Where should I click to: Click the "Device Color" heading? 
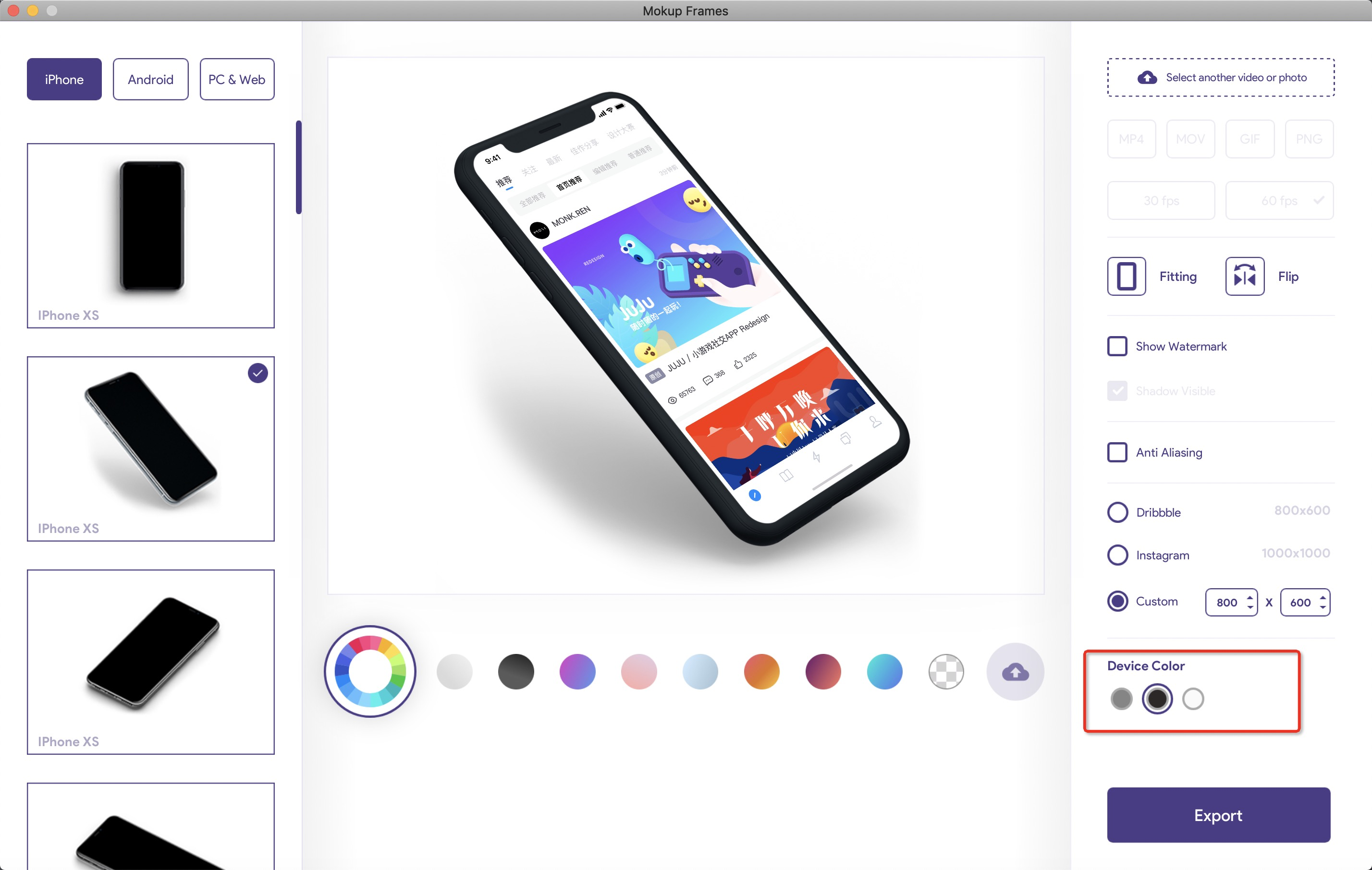[1146, 665]
